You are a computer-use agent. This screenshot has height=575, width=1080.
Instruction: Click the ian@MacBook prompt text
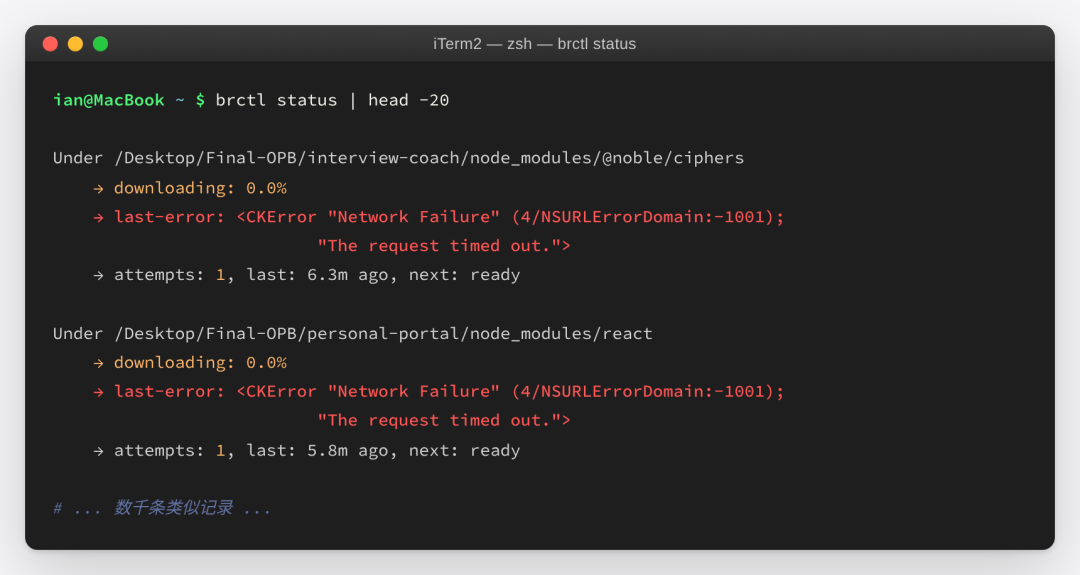coord(109,100)
